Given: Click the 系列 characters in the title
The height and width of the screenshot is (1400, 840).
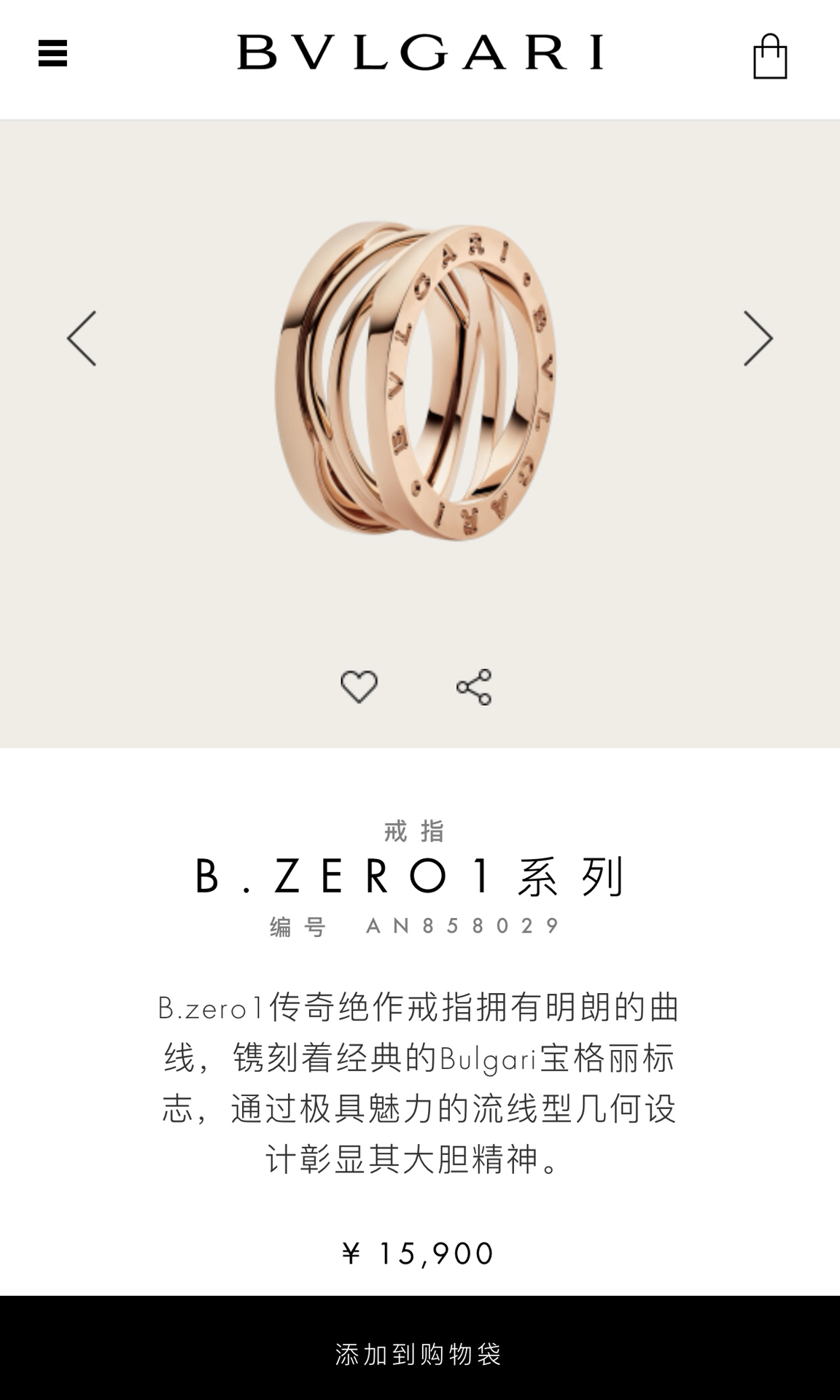Looking at the screenshot, I should point(571,876).
